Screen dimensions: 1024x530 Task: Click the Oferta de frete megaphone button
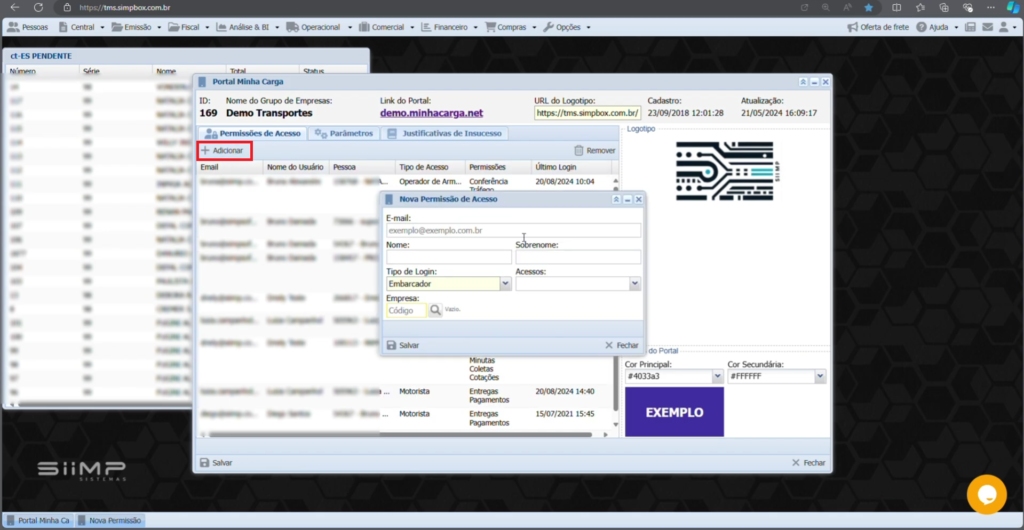878,27
